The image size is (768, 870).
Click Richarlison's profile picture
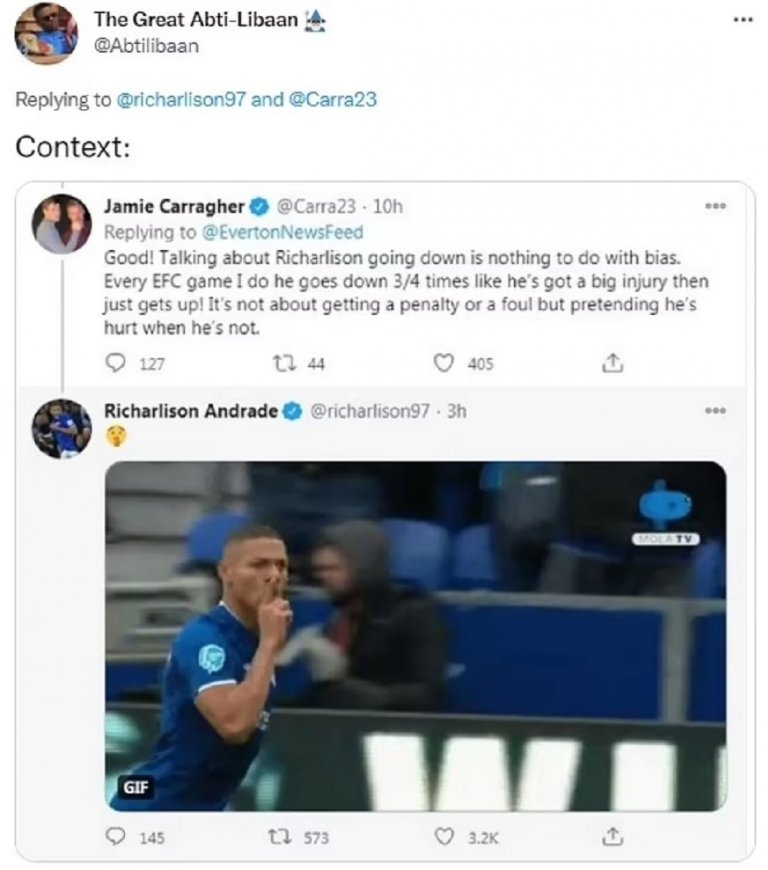(x=61, y=428)
